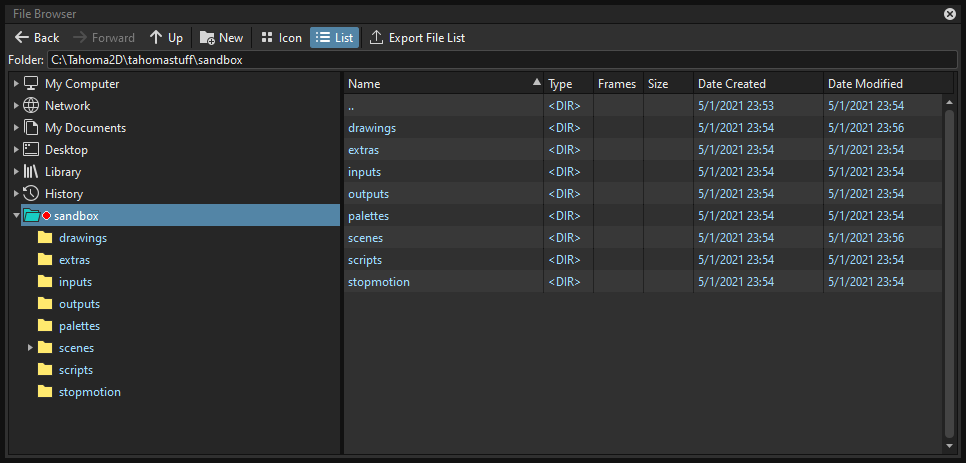Click the outputs folder icon in tree
Image resolution: width=966 pixels, height=463 pixels.
point(45,304)
